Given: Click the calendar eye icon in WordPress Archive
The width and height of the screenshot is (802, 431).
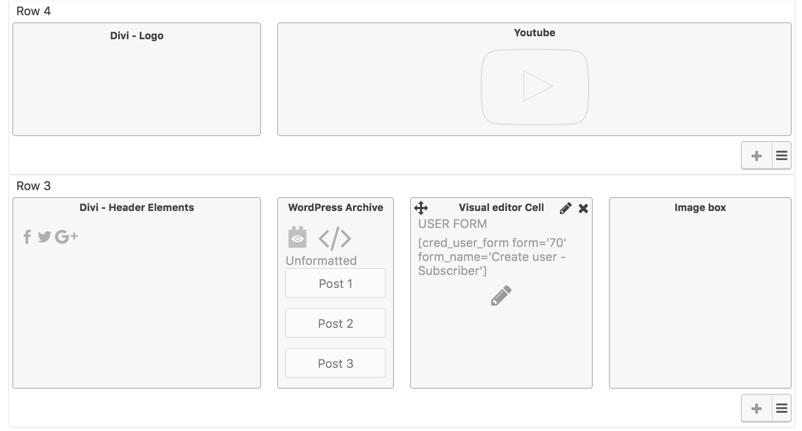Looking at the screenshot, I should 297,238.
